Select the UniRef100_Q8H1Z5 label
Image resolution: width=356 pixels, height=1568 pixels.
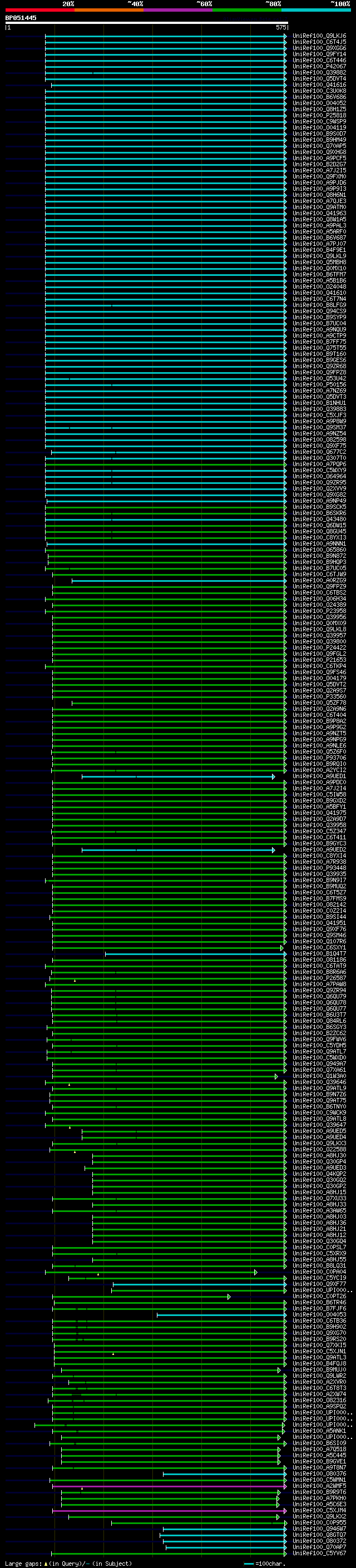click(x=319, y=109)
